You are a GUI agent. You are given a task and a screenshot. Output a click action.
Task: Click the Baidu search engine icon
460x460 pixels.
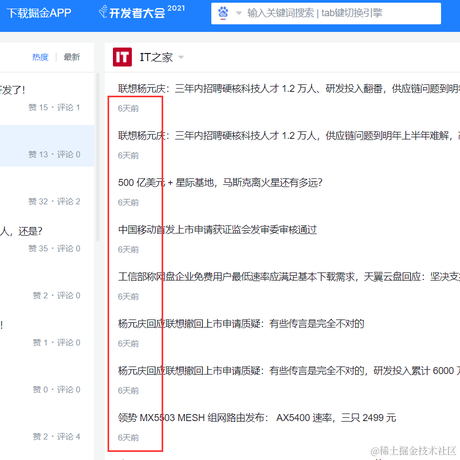pyautogui.click(x=223, y=13)
